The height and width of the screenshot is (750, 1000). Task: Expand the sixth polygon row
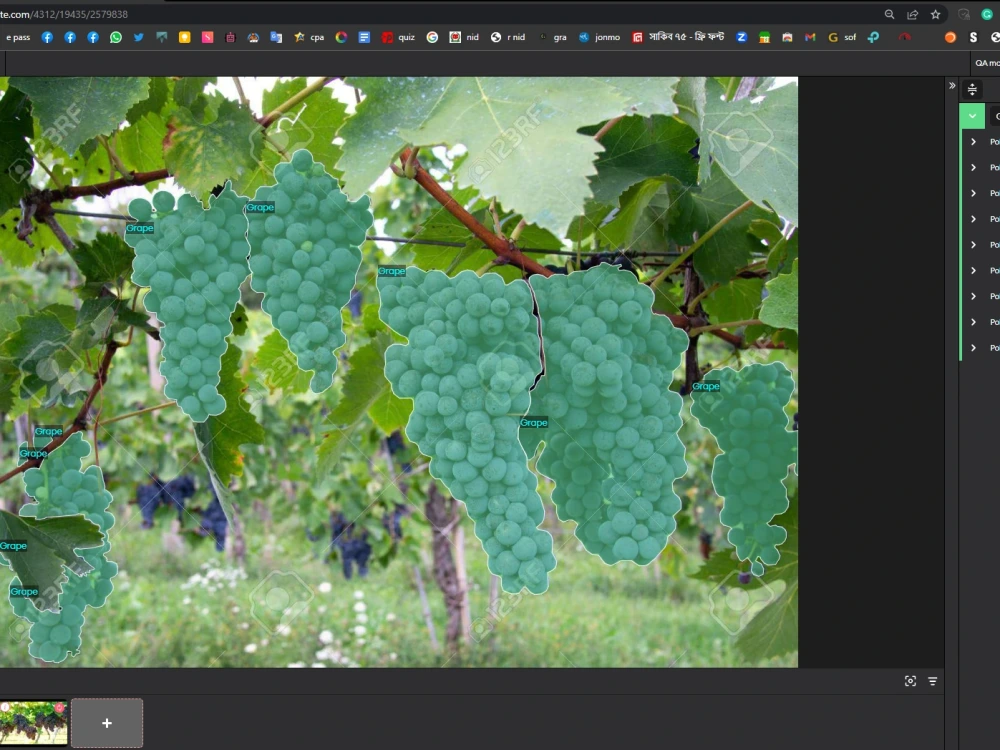click(x=973, y=270)
